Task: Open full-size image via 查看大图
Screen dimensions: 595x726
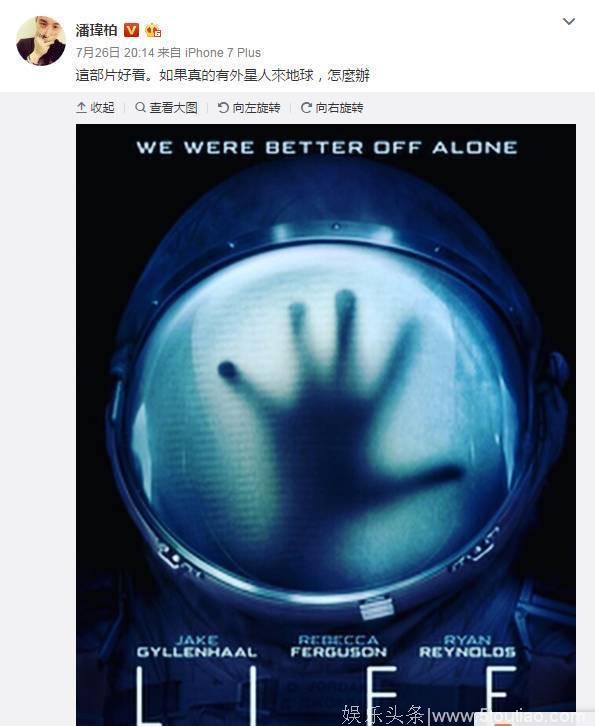Action: 173,107
